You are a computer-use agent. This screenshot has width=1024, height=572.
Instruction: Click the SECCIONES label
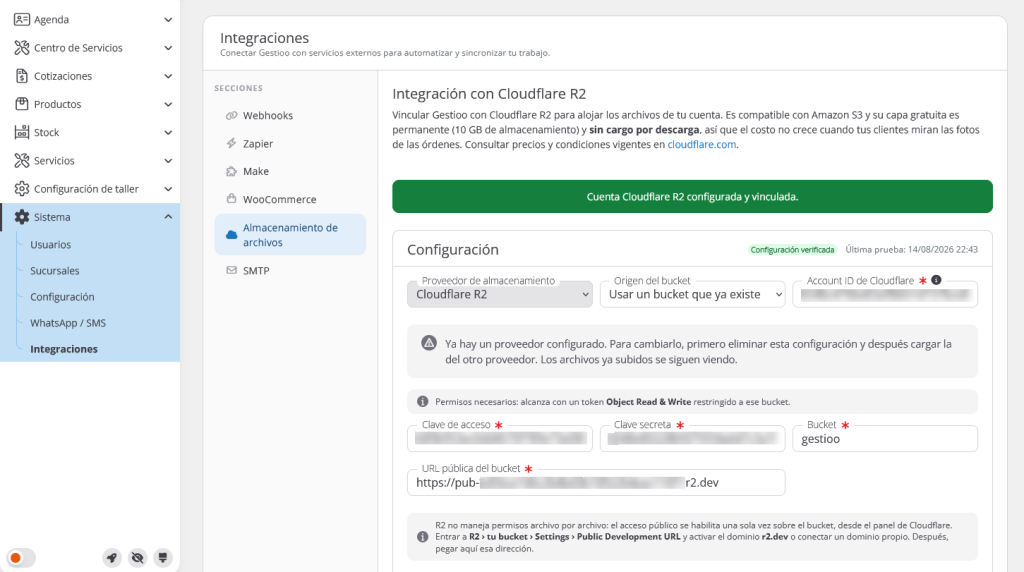tap(238, 88)
